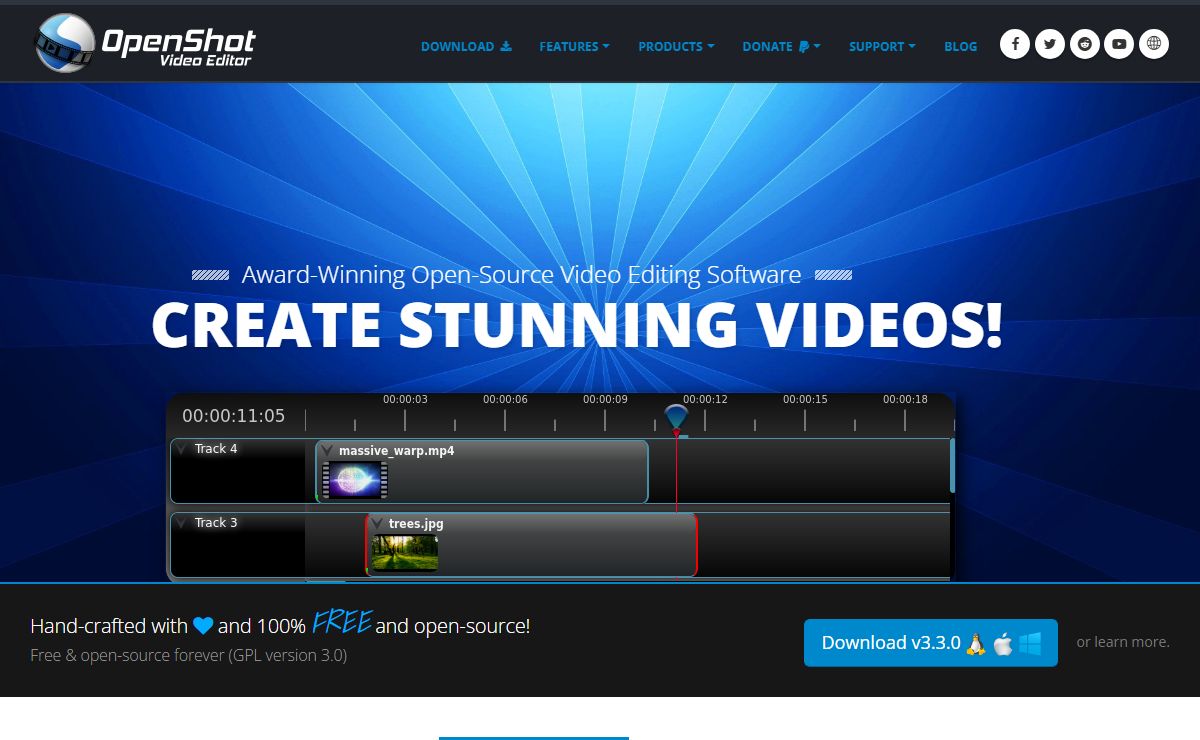The width and height of the screenshot is (1200, 740).
Task: Click the 'Track 4' label
Action: coord(216,449)
